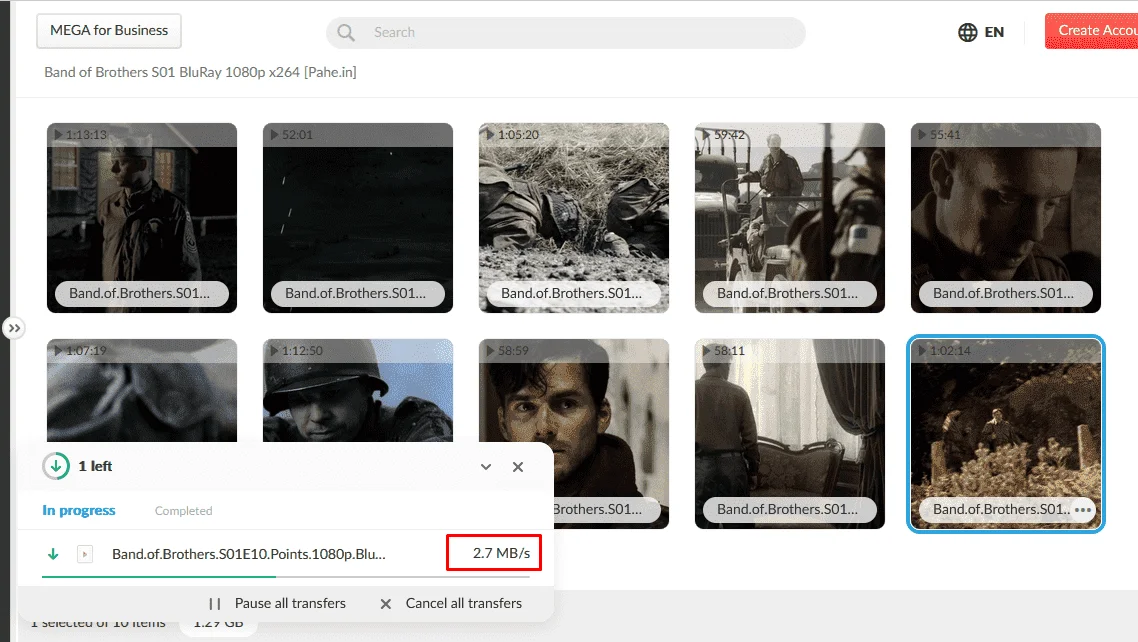This screenshot has width=1138, height=642.
Task: Open the video thumbnail with duration 55:41
Action: 1006,218
